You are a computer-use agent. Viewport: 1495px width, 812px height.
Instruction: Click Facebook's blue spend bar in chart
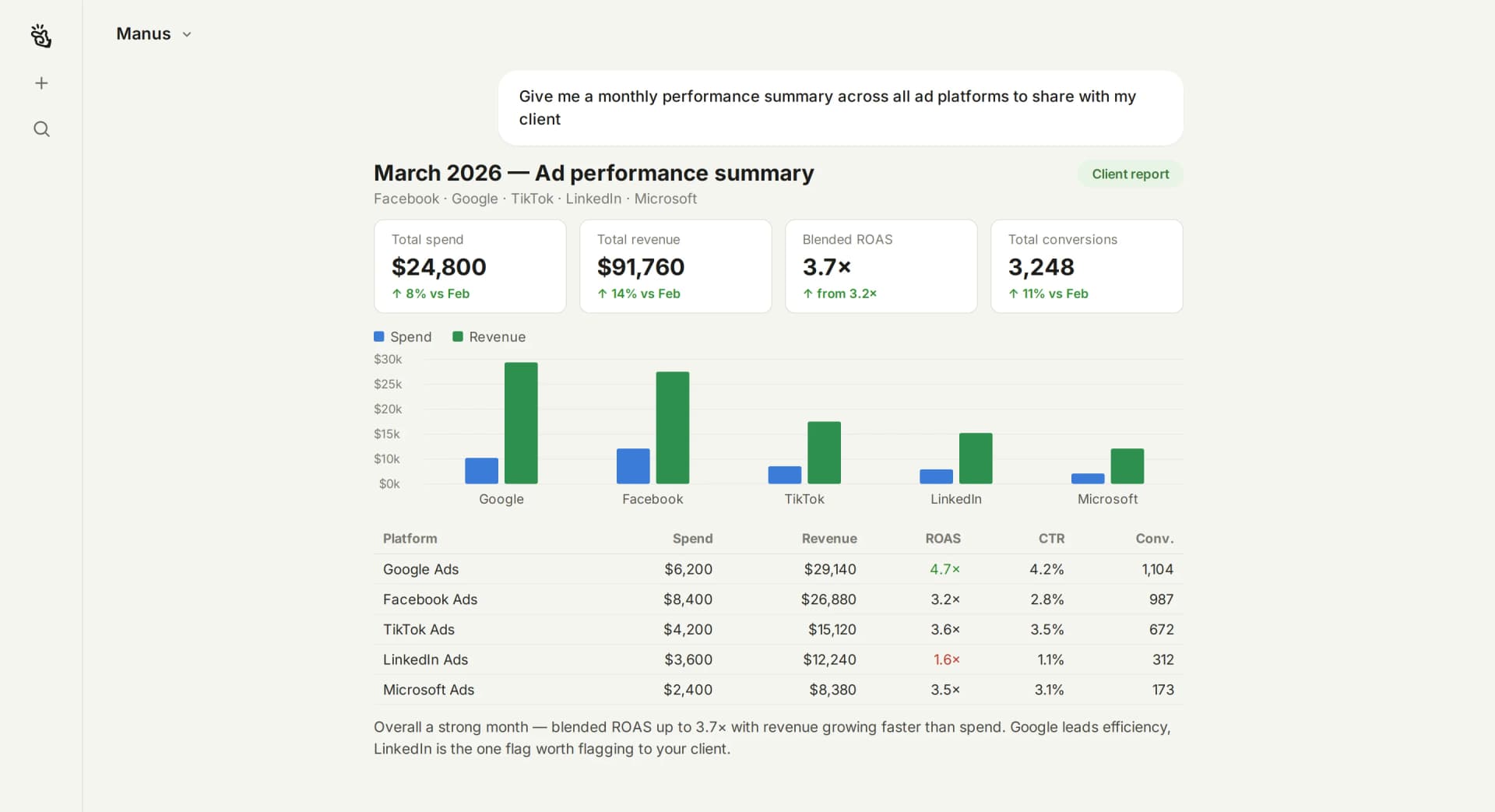633,466
